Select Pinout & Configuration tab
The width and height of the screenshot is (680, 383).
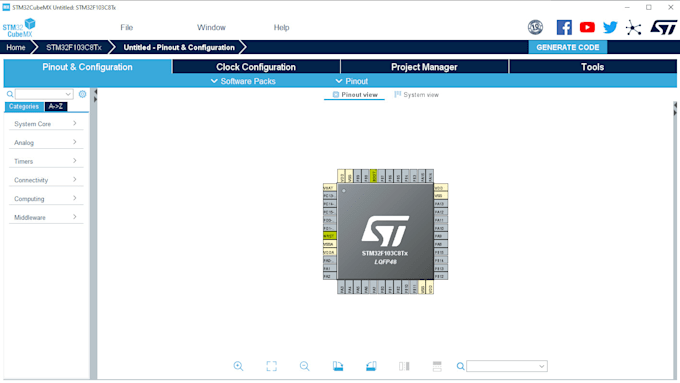88,67
